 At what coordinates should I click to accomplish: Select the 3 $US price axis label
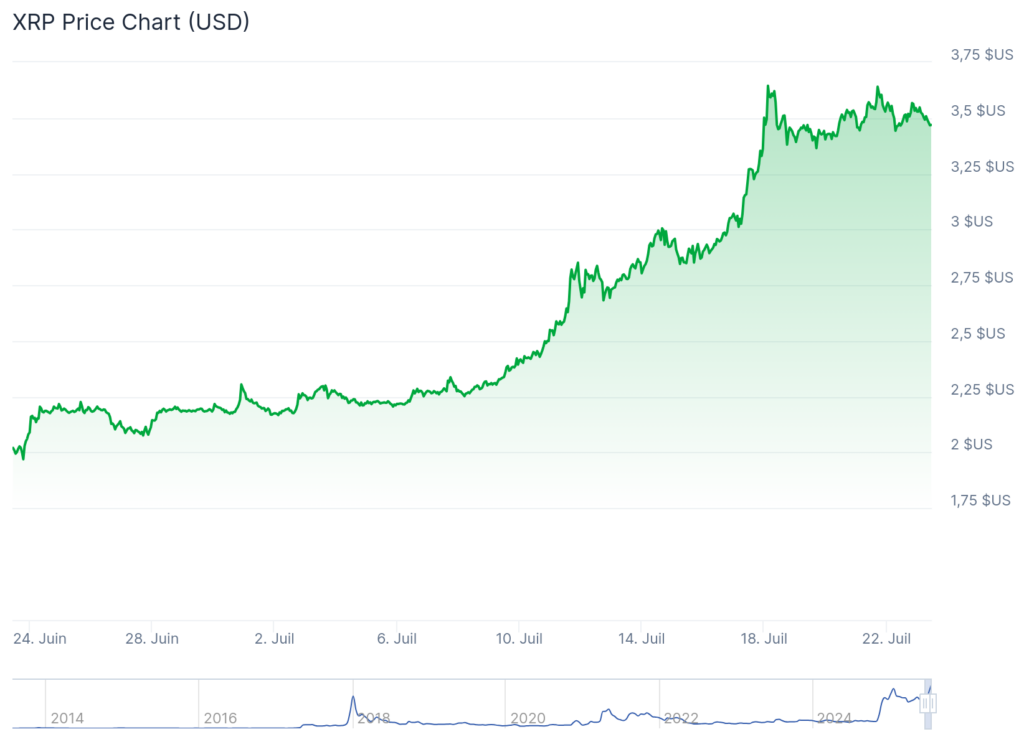tap(971, 221)
